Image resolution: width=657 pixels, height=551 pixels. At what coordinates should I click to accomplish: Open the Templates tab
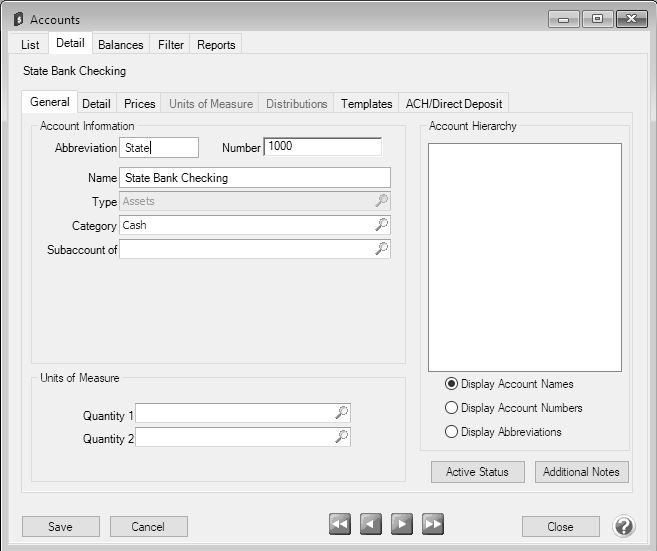point(366,103)
